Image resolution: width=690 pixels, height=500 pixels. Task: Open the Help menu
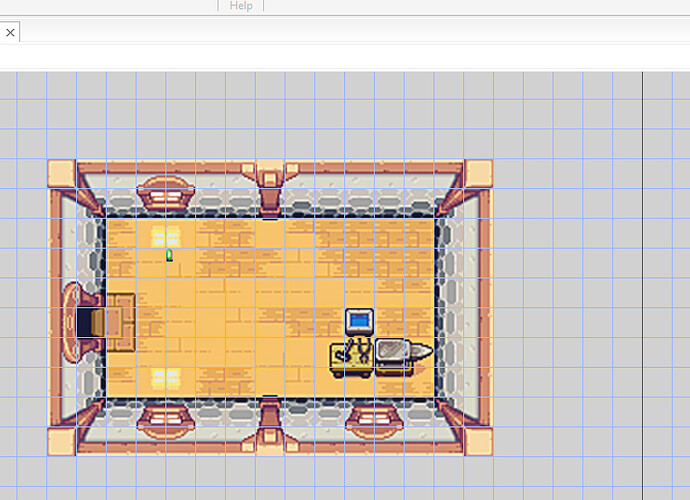click(241, 6)
